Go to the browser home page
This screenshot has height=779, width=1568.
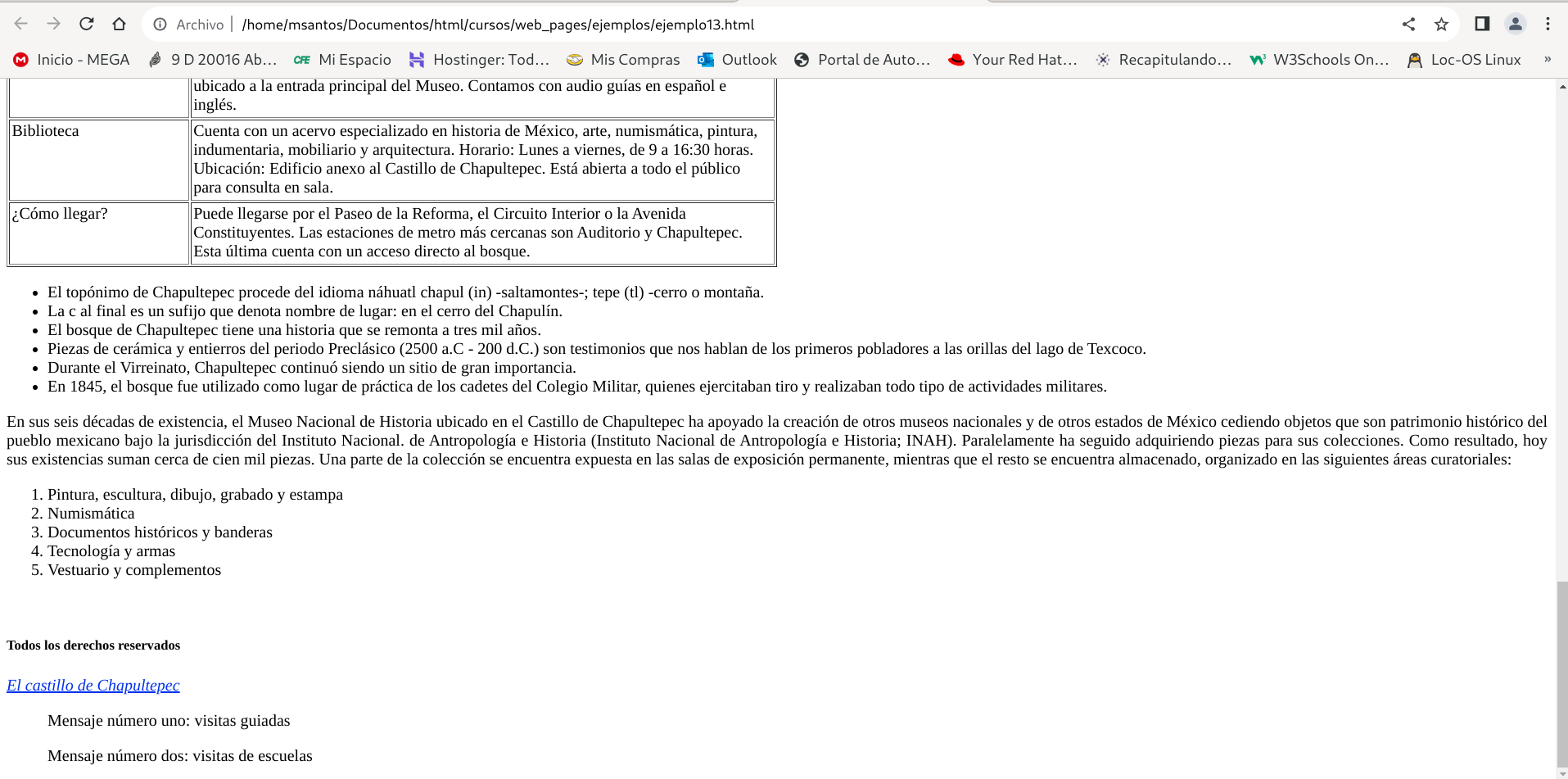[x=120, y=24]
